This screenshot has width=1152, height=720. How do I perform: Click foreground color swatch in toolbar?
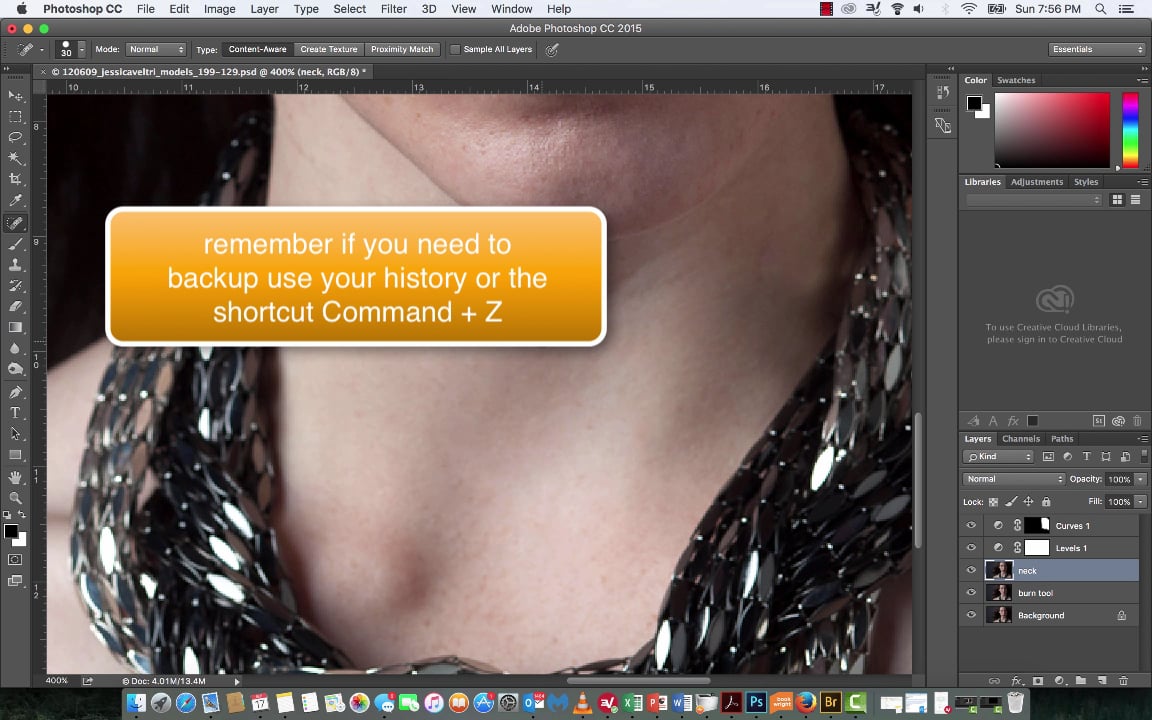pos(11,531)
